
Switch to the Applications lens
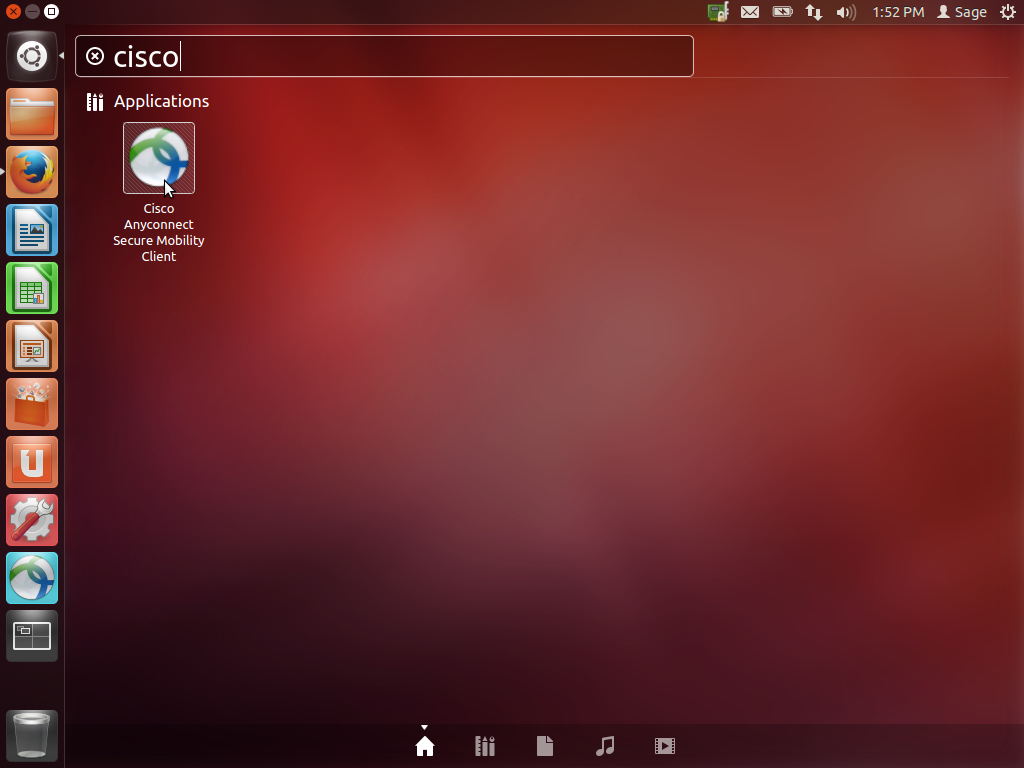tap(485, 746)
